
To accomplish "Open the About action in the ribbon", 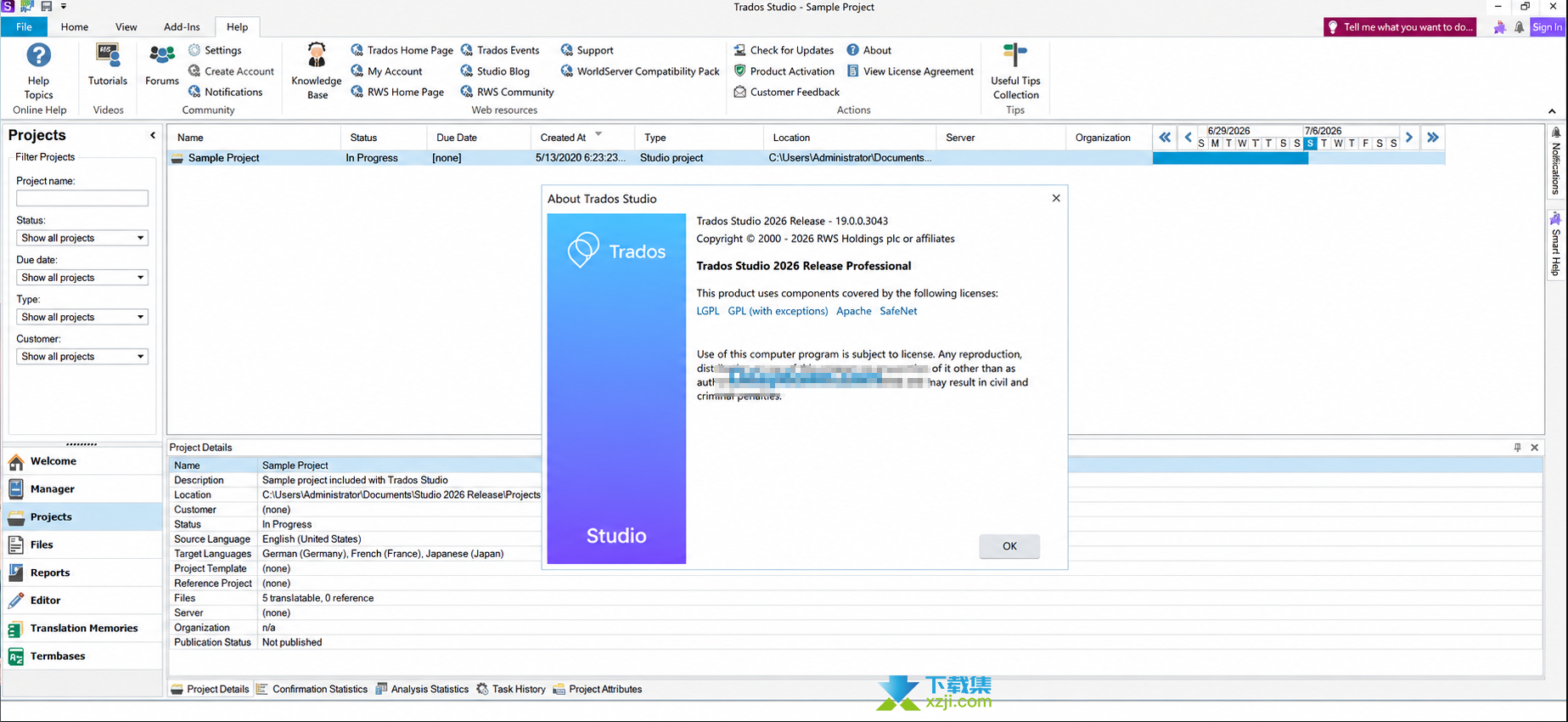I will (x=868, y=50).
